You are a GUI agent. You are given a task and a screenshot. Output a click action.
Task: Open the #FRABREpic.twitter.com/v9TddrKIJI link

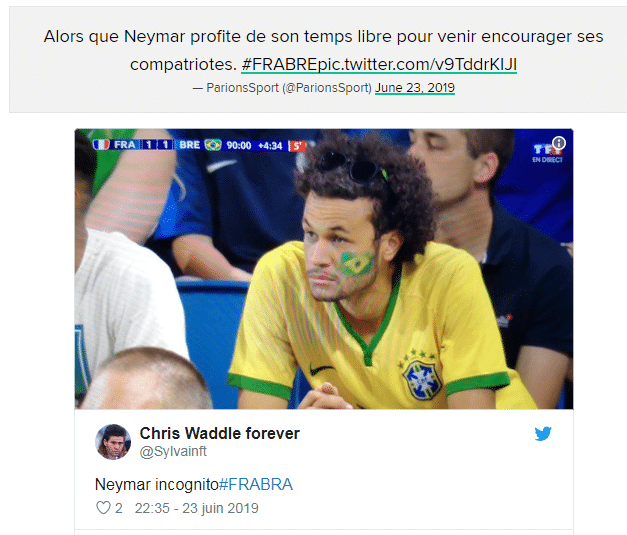click(379, 64)
